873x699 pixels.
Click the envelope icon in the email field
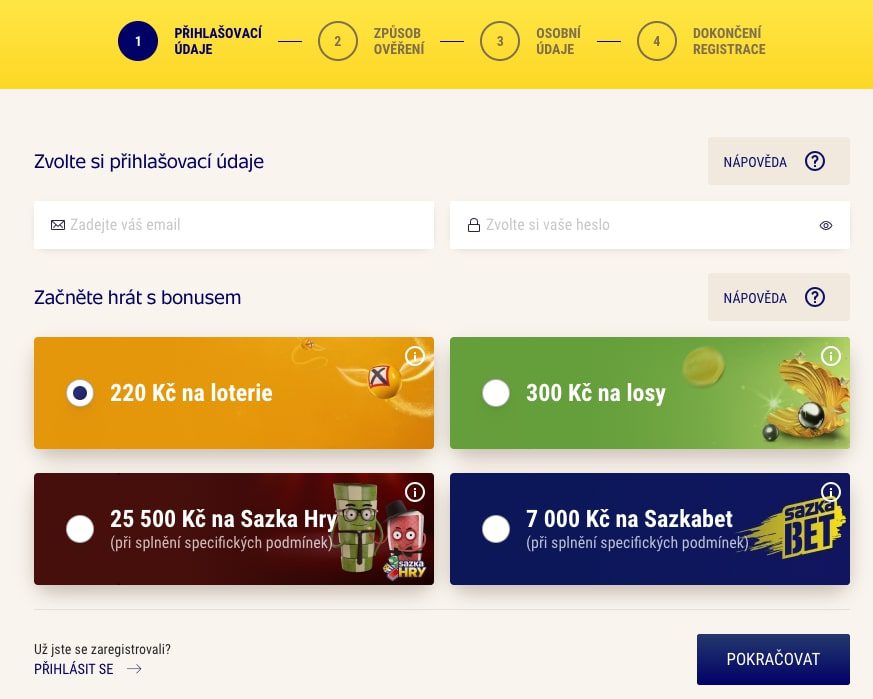click(x=58, y=225)
